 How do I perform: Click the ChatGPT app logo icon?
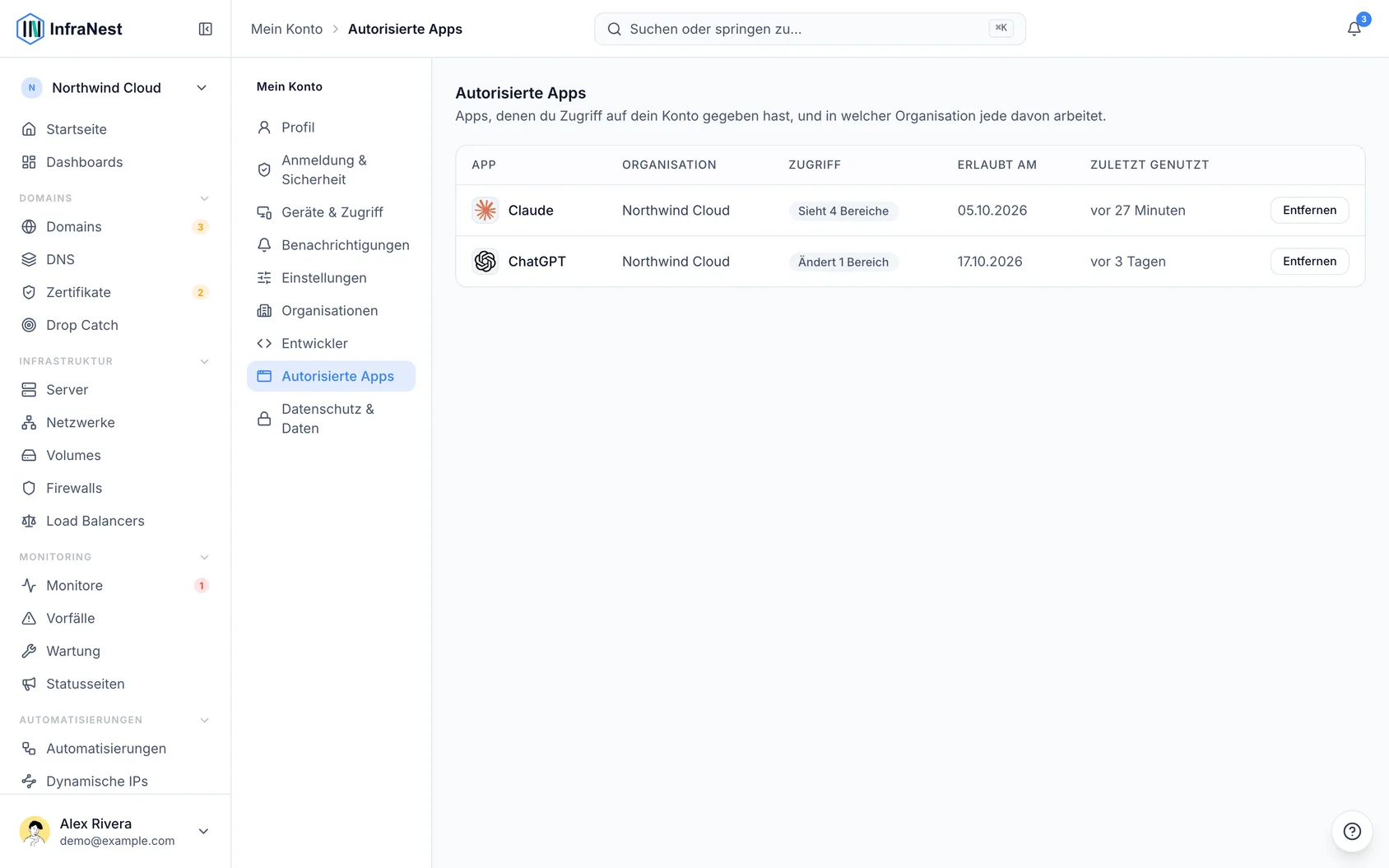pyautogui.click(x=485, y=262)
